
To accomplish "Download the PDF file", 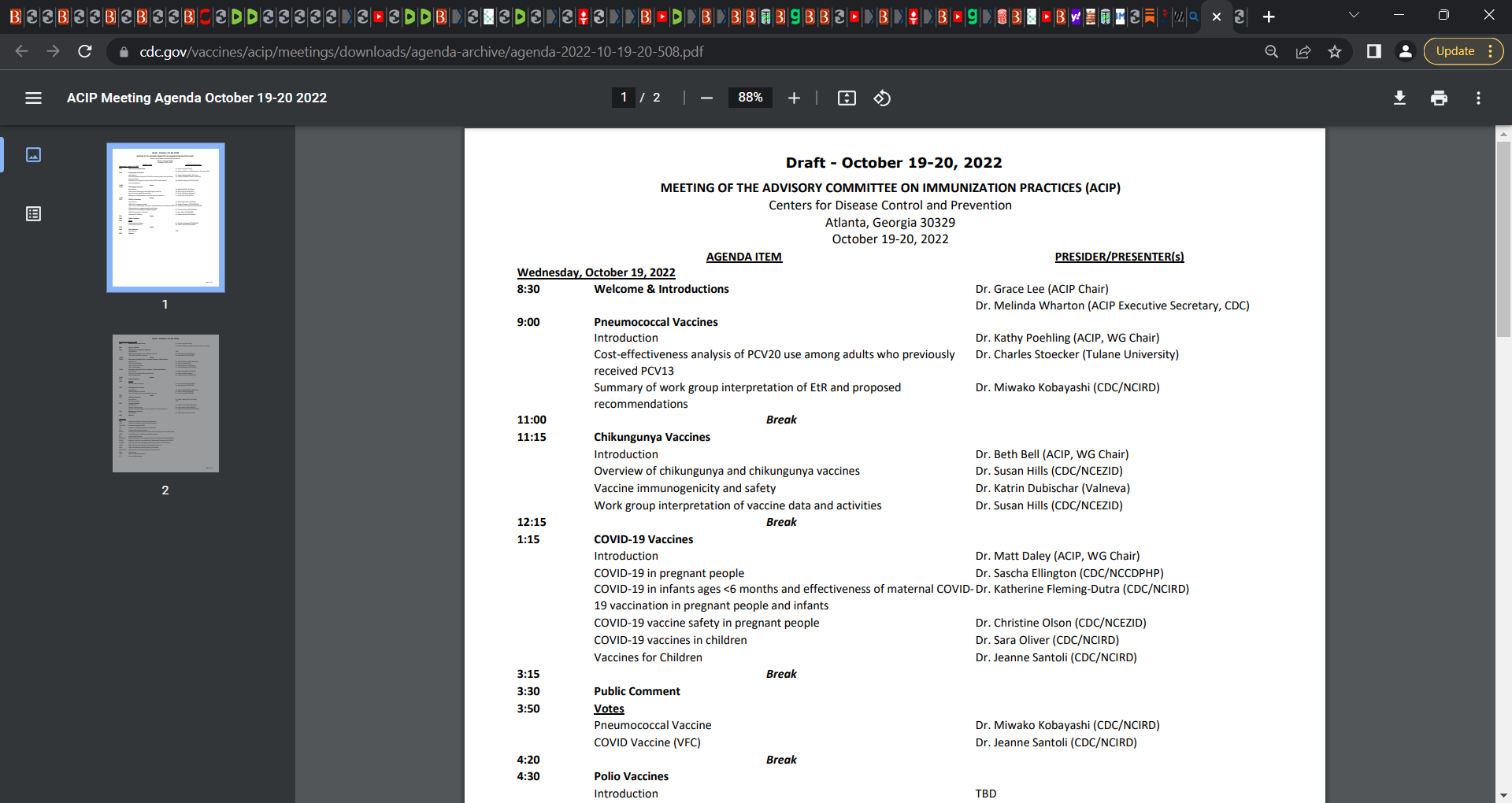I will click(x=1399, y=98).
